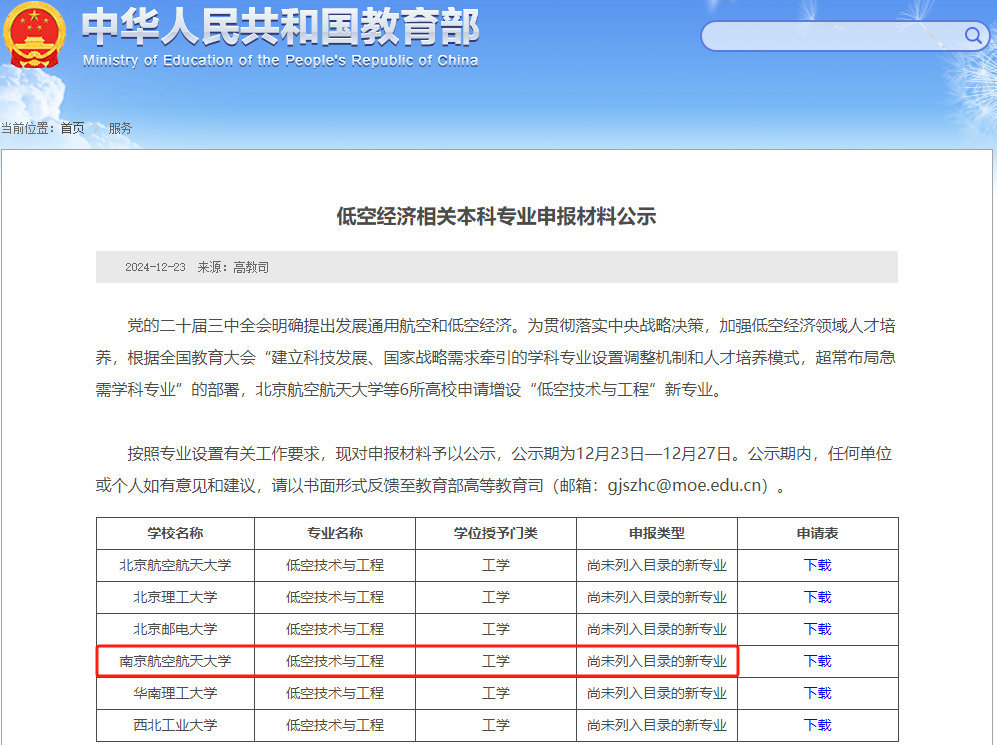Click the 申请表 column header
The width and height of the screenshot is (997, 745).
[x=817, y=533]
